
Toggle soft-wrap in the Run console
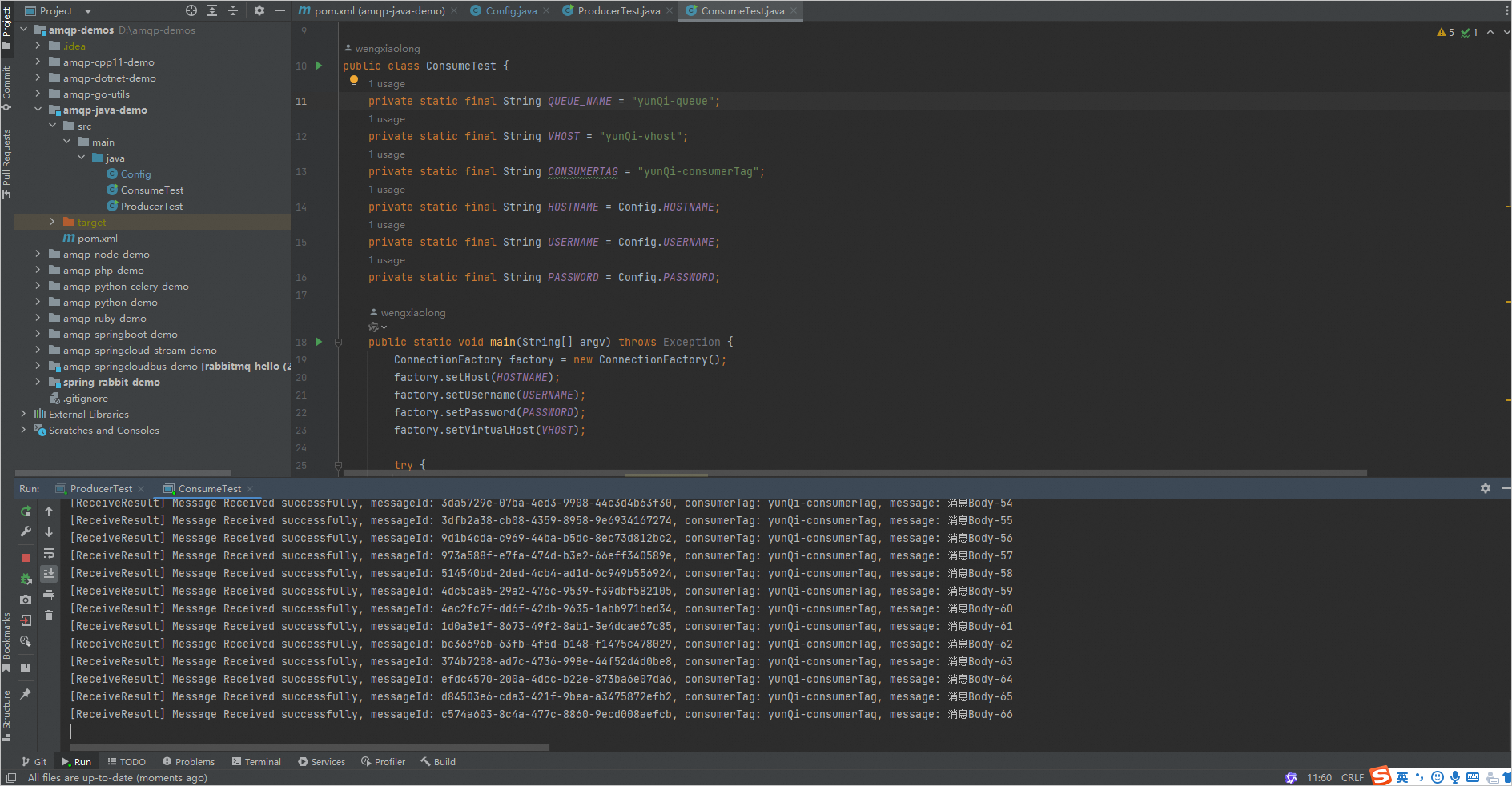[x=49, y=553]
